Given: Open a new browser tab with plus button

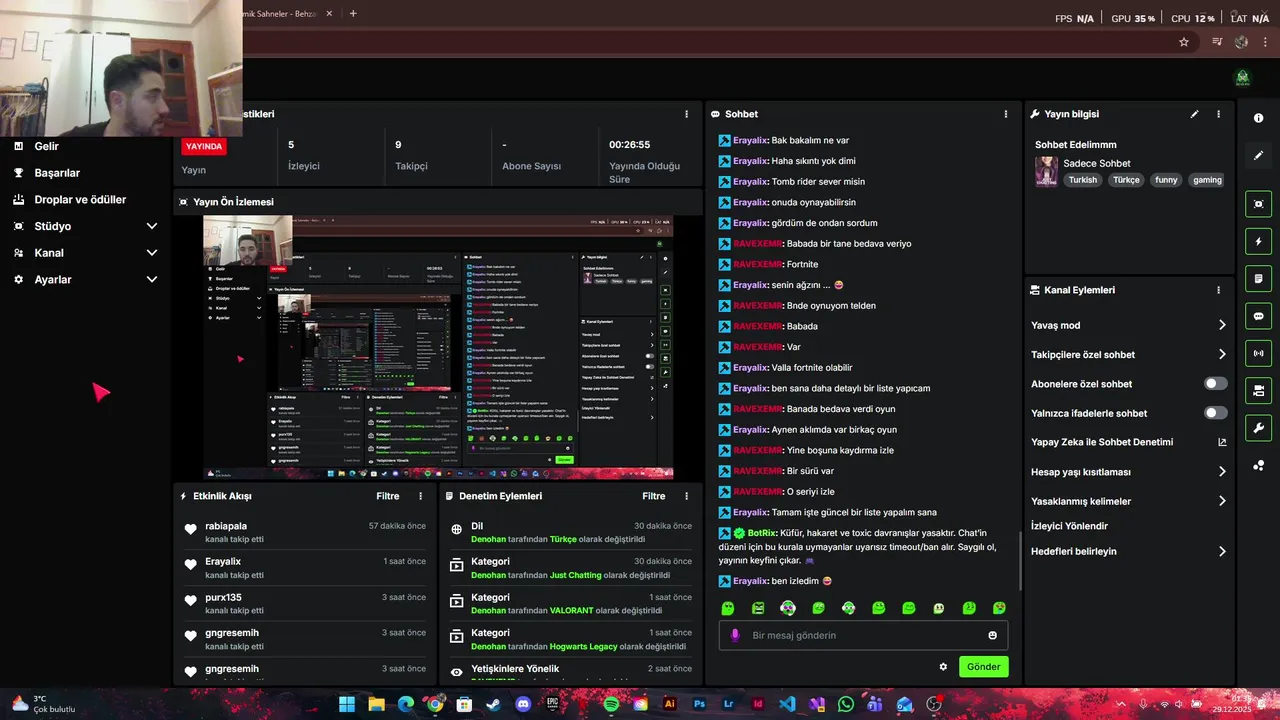Looking at the screenshot, I should 353,14.
